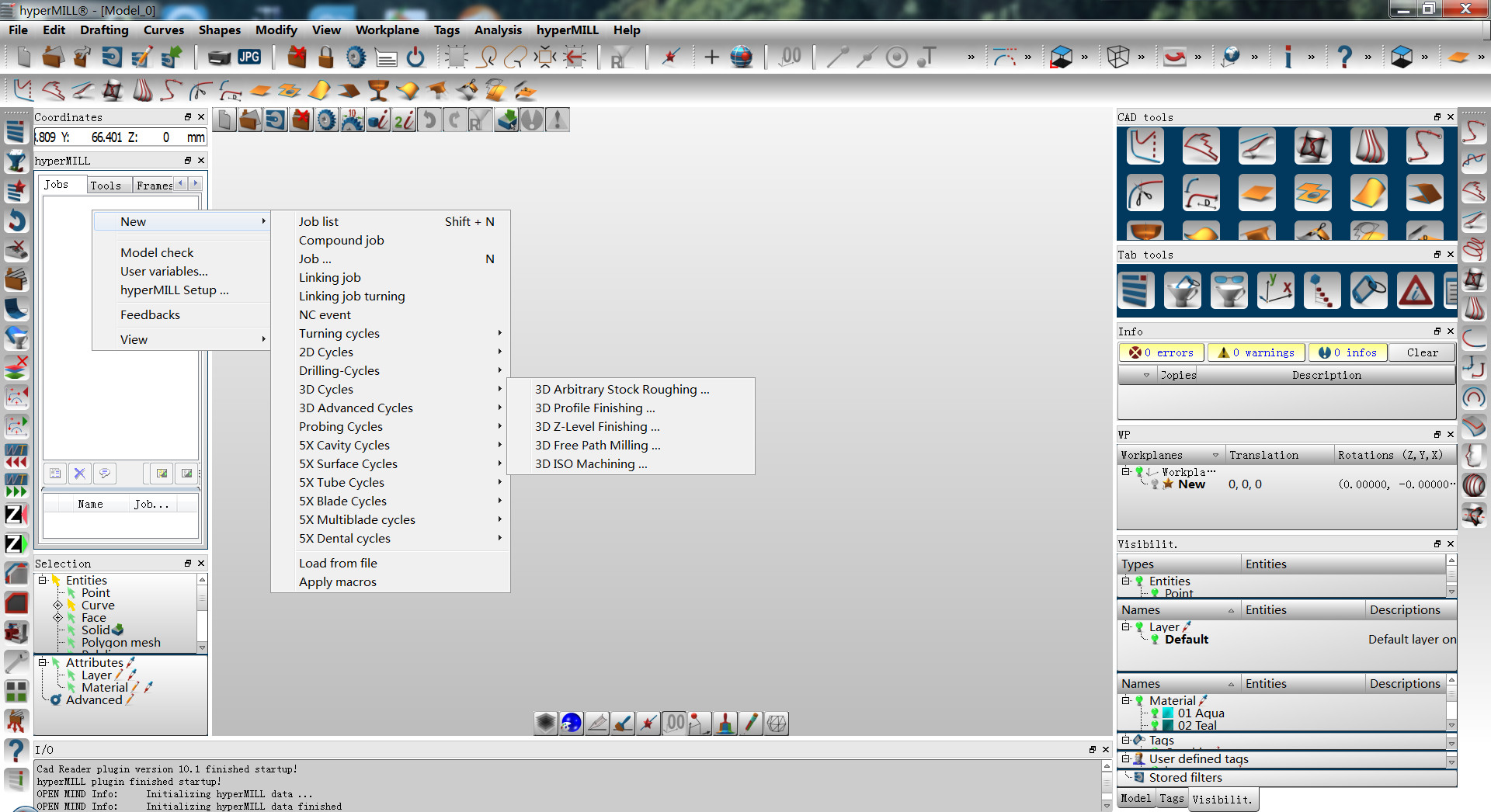Viewport: 1491px width, 812px height.
Task: Collapse the Tags node in Visibility panel
Action: click(1125, 741)
